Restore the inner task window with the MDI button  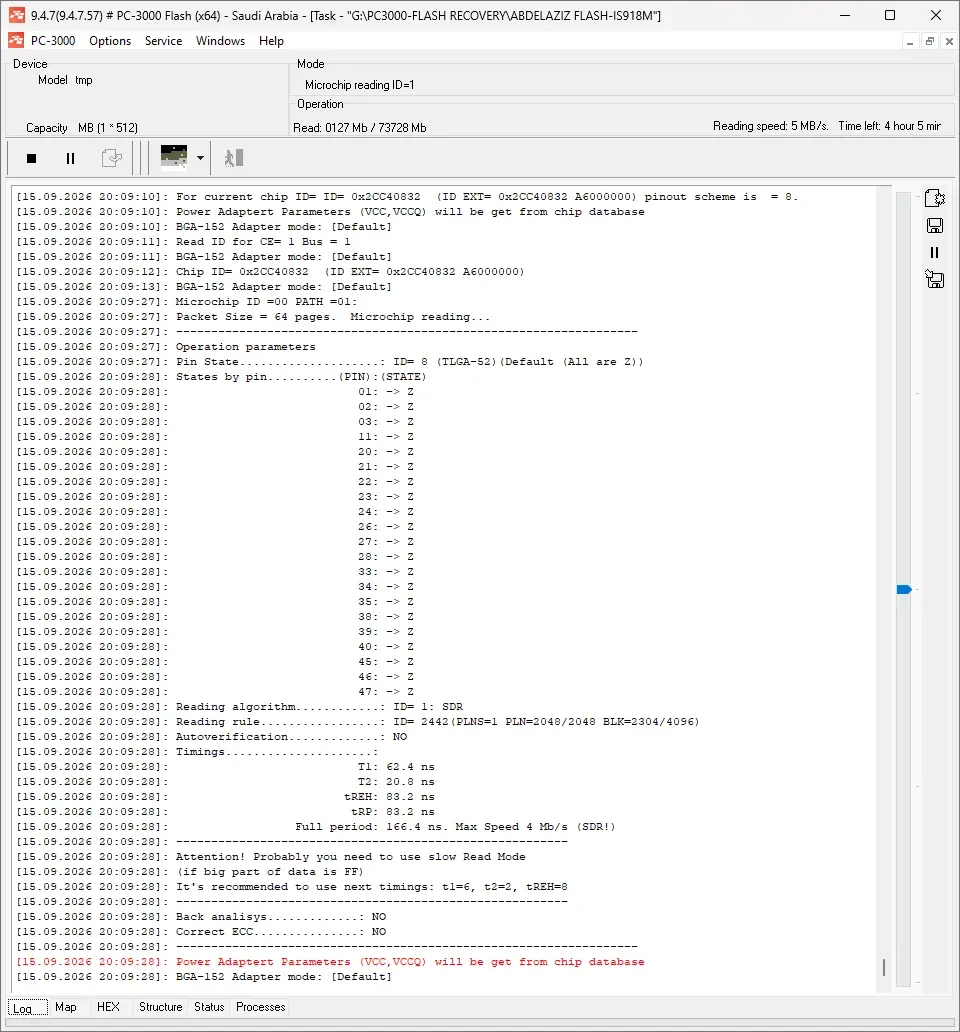click(930, 41)
